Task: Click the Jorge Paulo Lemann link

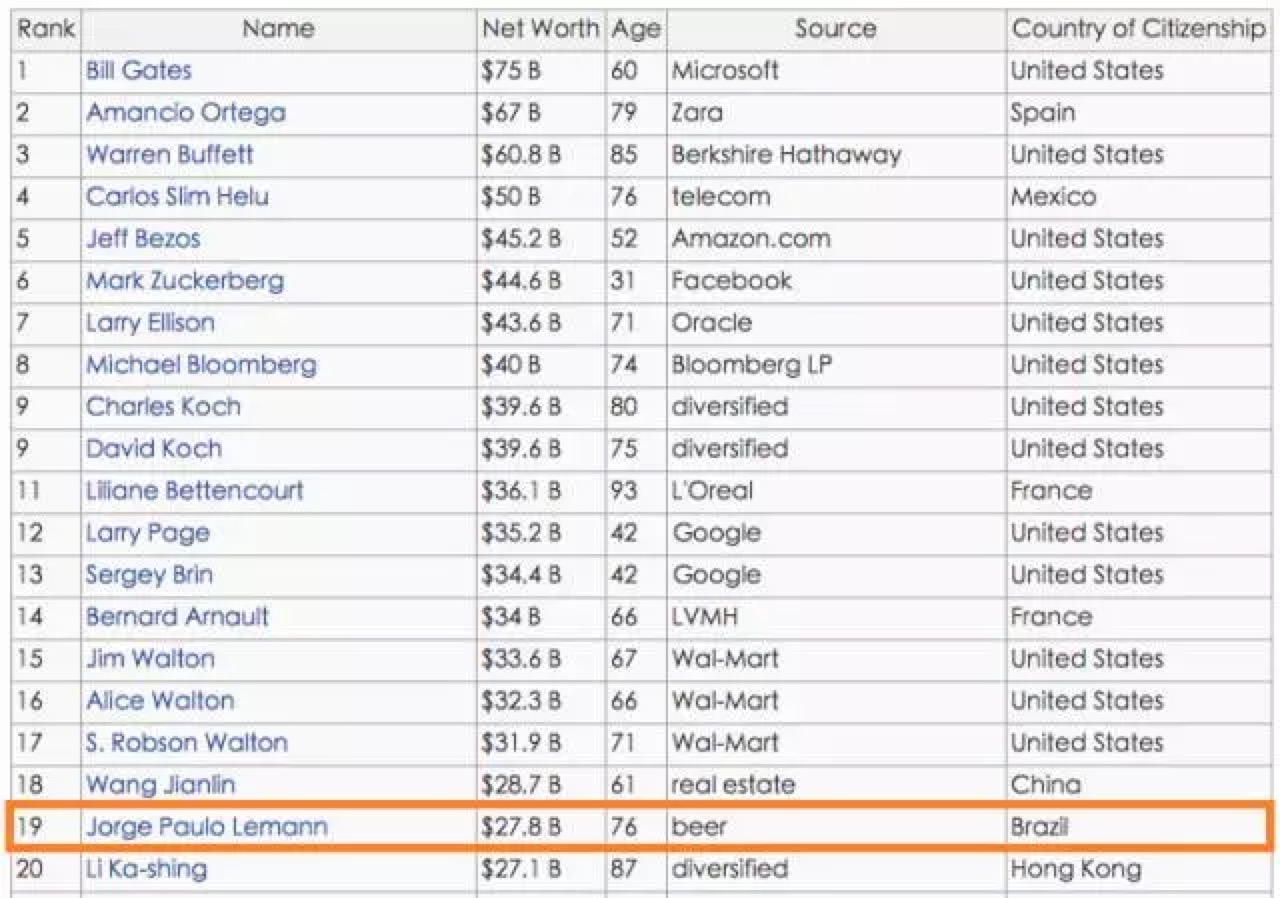Action: [x=206, y=827]
